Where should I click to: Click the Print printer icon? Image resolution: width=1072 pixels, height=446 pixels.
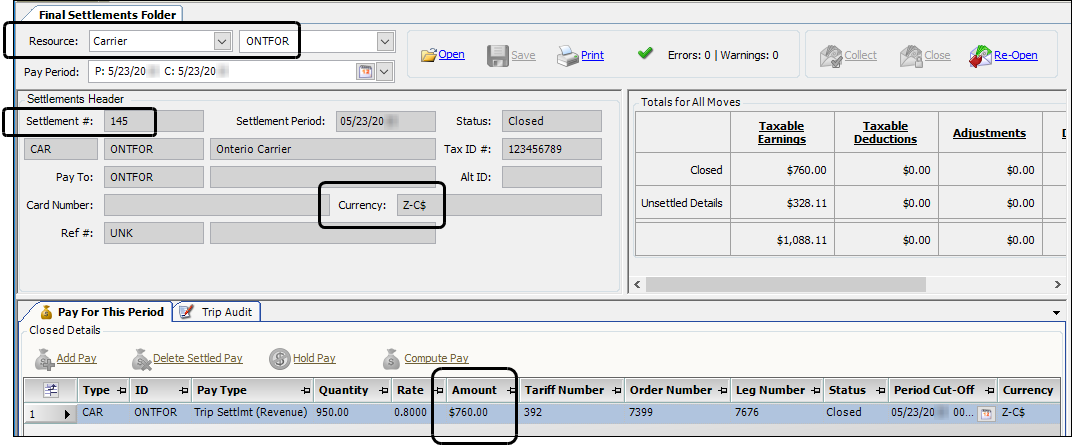[x=567, y=55]
